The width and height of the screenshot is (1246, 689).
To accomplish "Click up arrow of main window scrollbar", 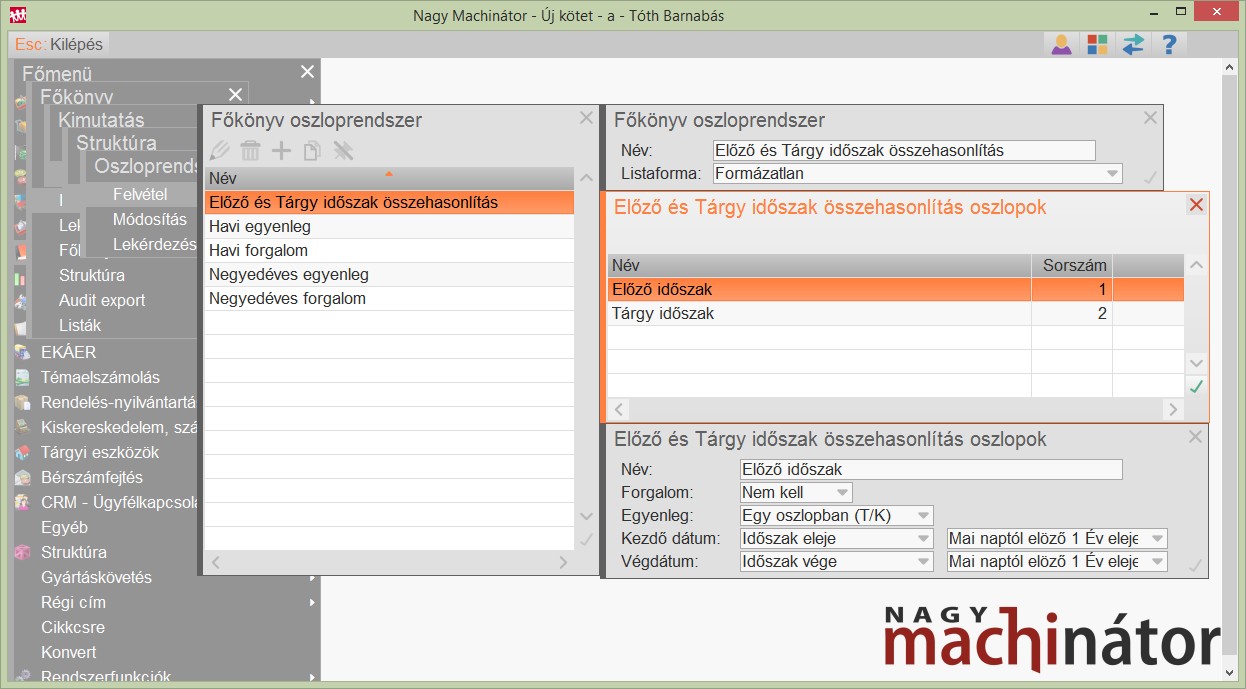I will [1231, 67].
